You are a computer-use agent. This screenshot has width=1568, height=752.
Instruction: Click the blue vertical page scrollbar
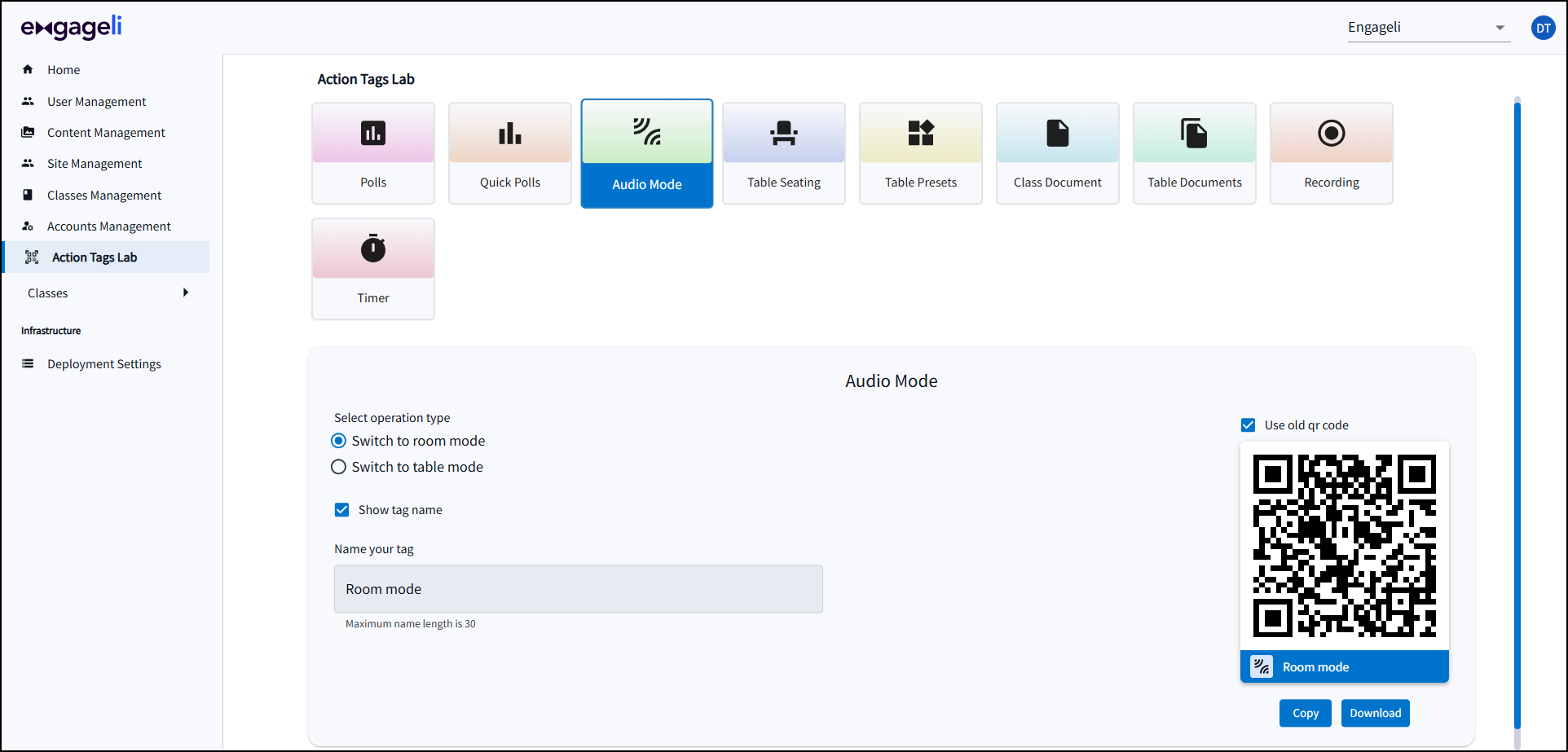pyautogui.click(x=1517, y=414)
